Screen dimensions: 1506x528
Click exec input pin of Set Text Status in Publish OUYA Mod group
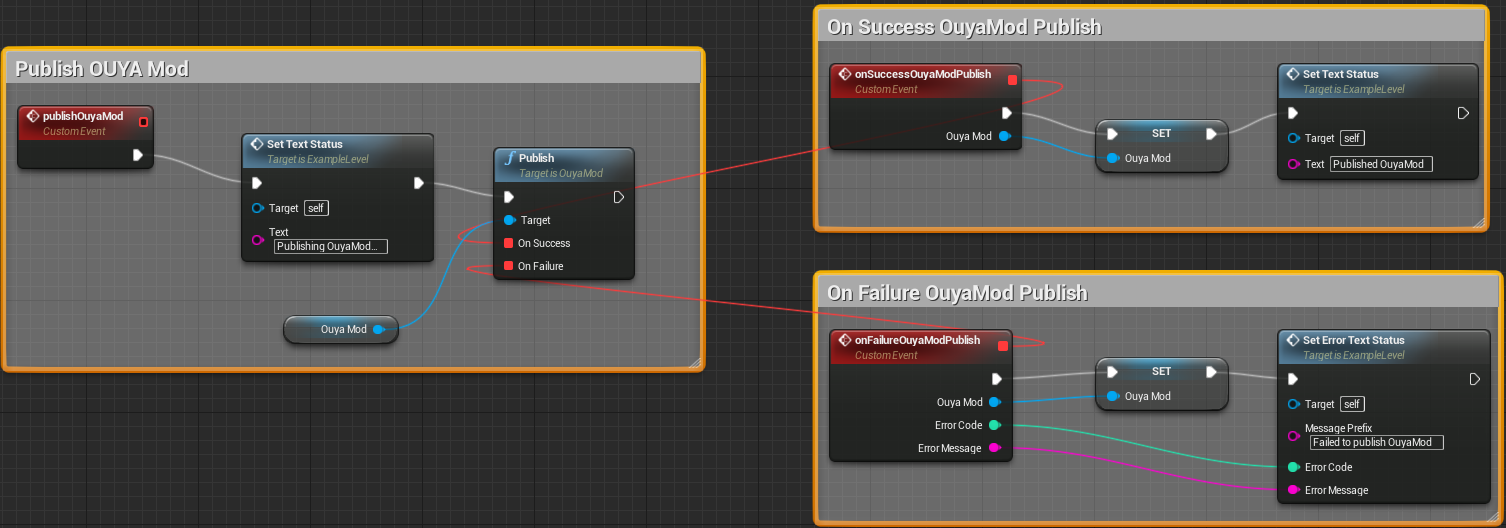coord(257,183)
